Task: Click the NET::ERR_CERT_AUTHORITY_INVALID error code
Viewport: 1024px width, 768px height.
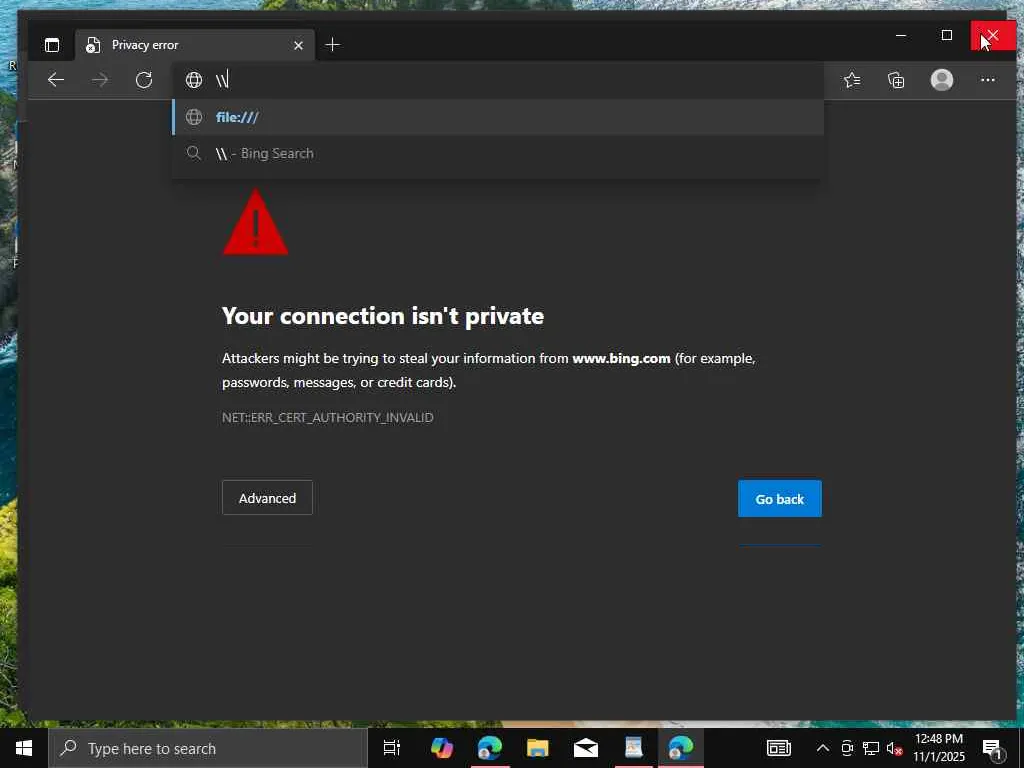Action: (x=328, y=417)
